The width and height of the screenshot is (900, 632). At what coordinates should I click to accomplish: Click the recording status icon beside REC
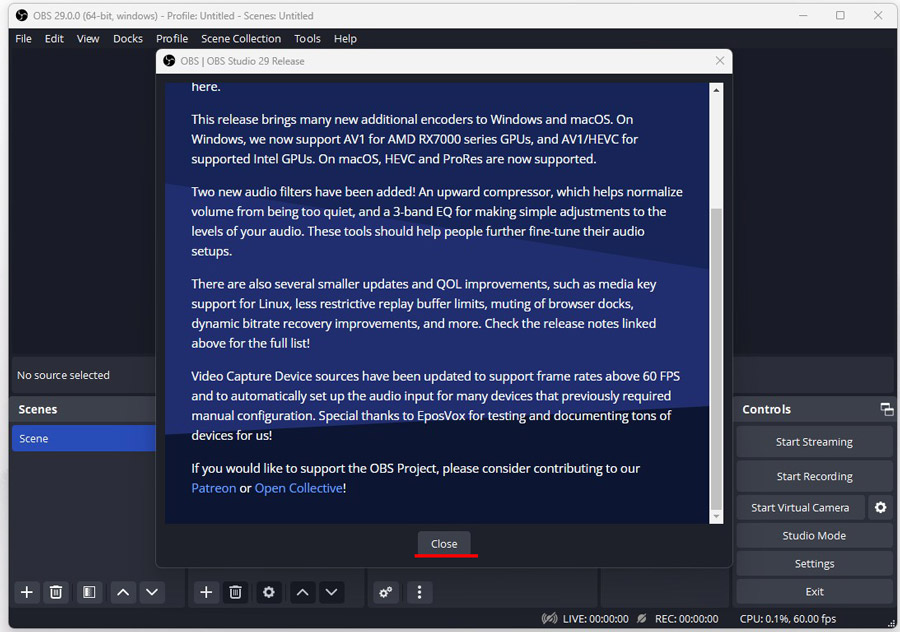point(642,619)
